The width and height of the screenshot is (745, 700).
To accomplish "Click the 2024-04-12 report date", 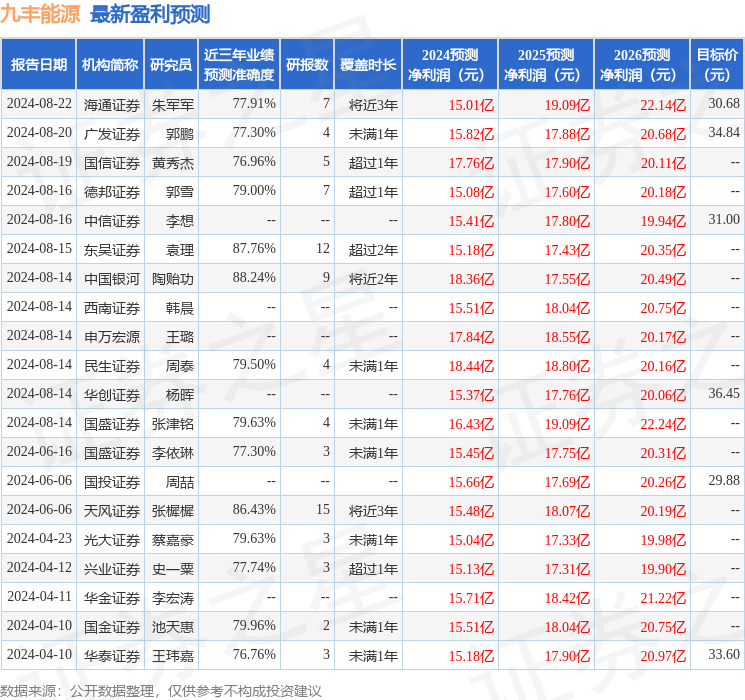I will pos(39,567).
